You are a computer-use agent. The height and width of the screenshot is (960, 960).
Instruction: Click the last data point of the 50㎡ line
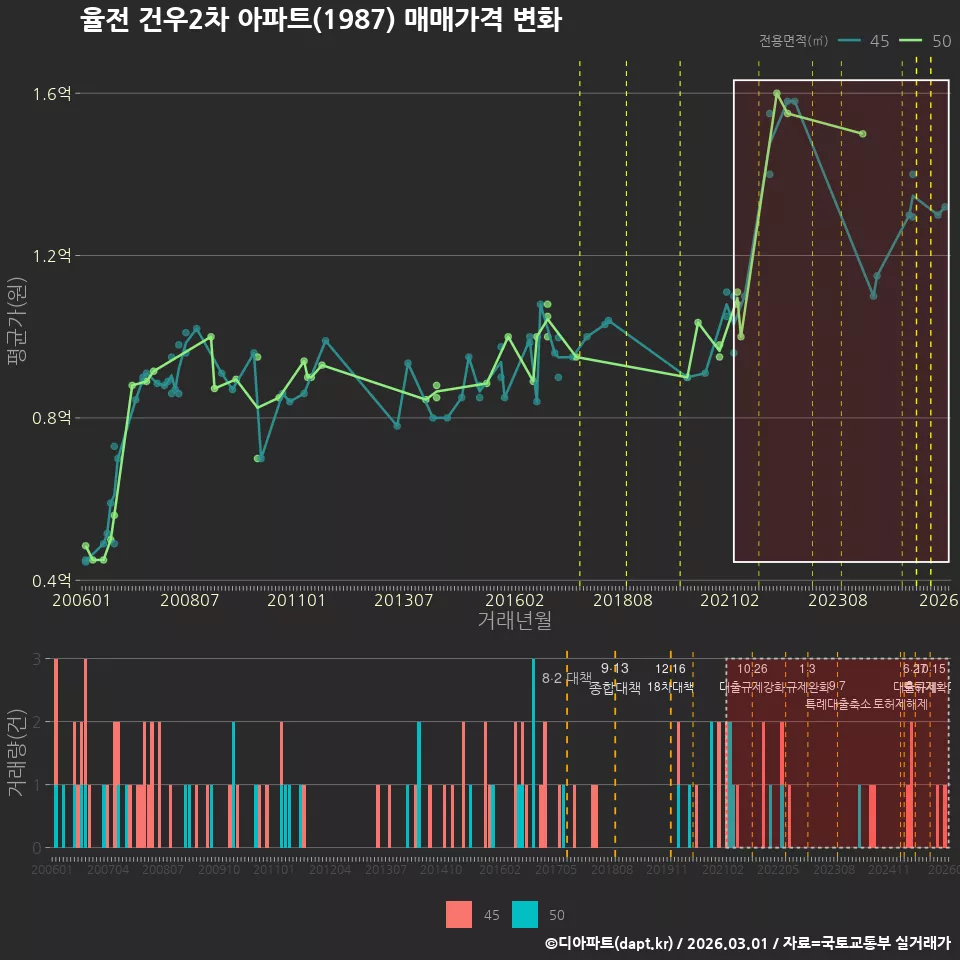pos(863,133)
